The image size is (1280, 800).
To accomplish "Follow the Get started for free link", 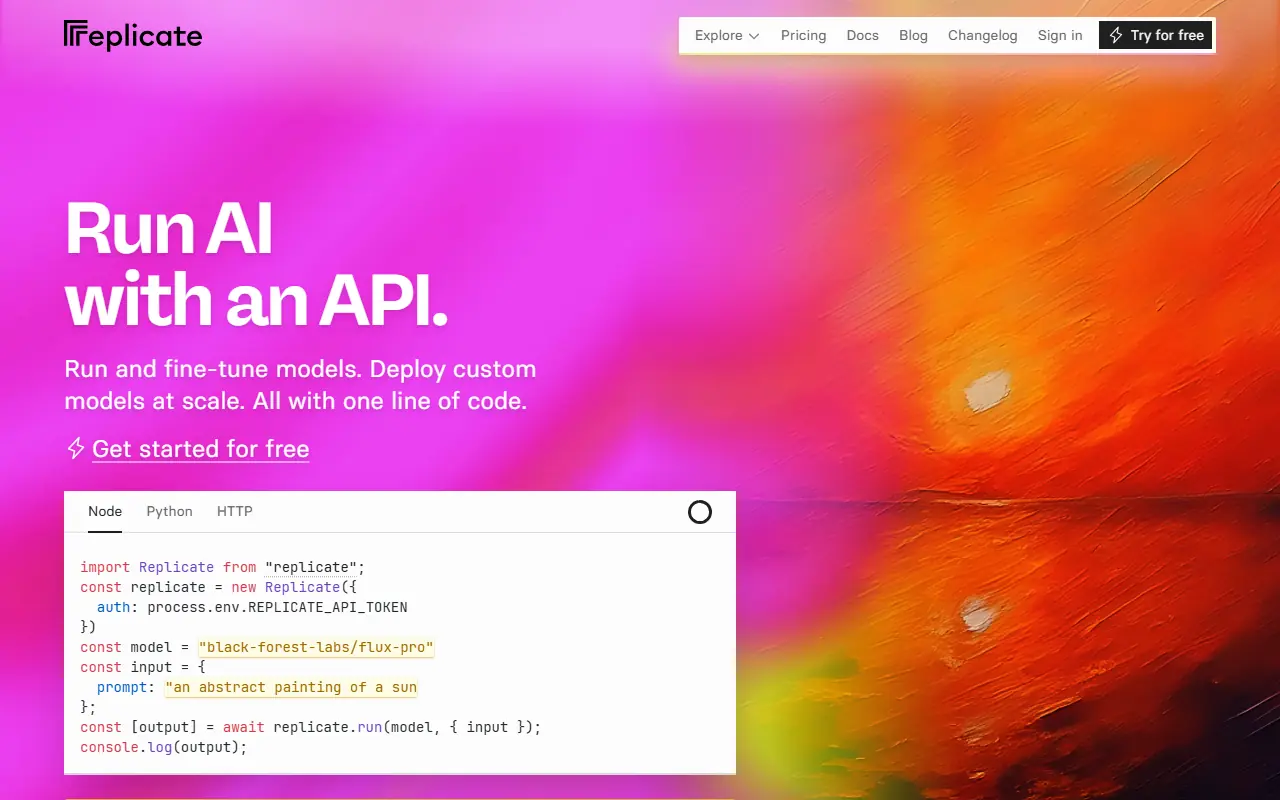I will point(200,448).
